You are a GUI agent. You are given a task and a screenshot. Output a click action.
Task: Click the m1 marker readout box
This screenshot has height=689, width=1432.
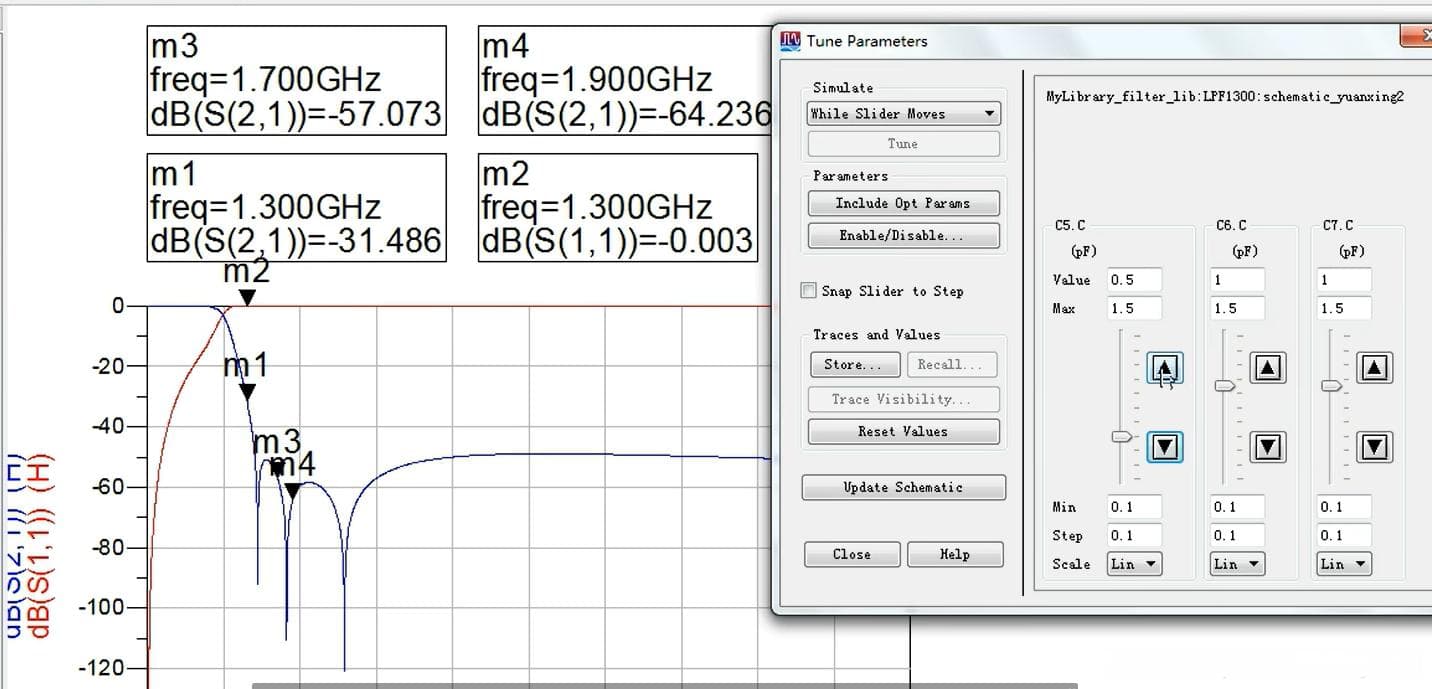[x=296, y=208]
